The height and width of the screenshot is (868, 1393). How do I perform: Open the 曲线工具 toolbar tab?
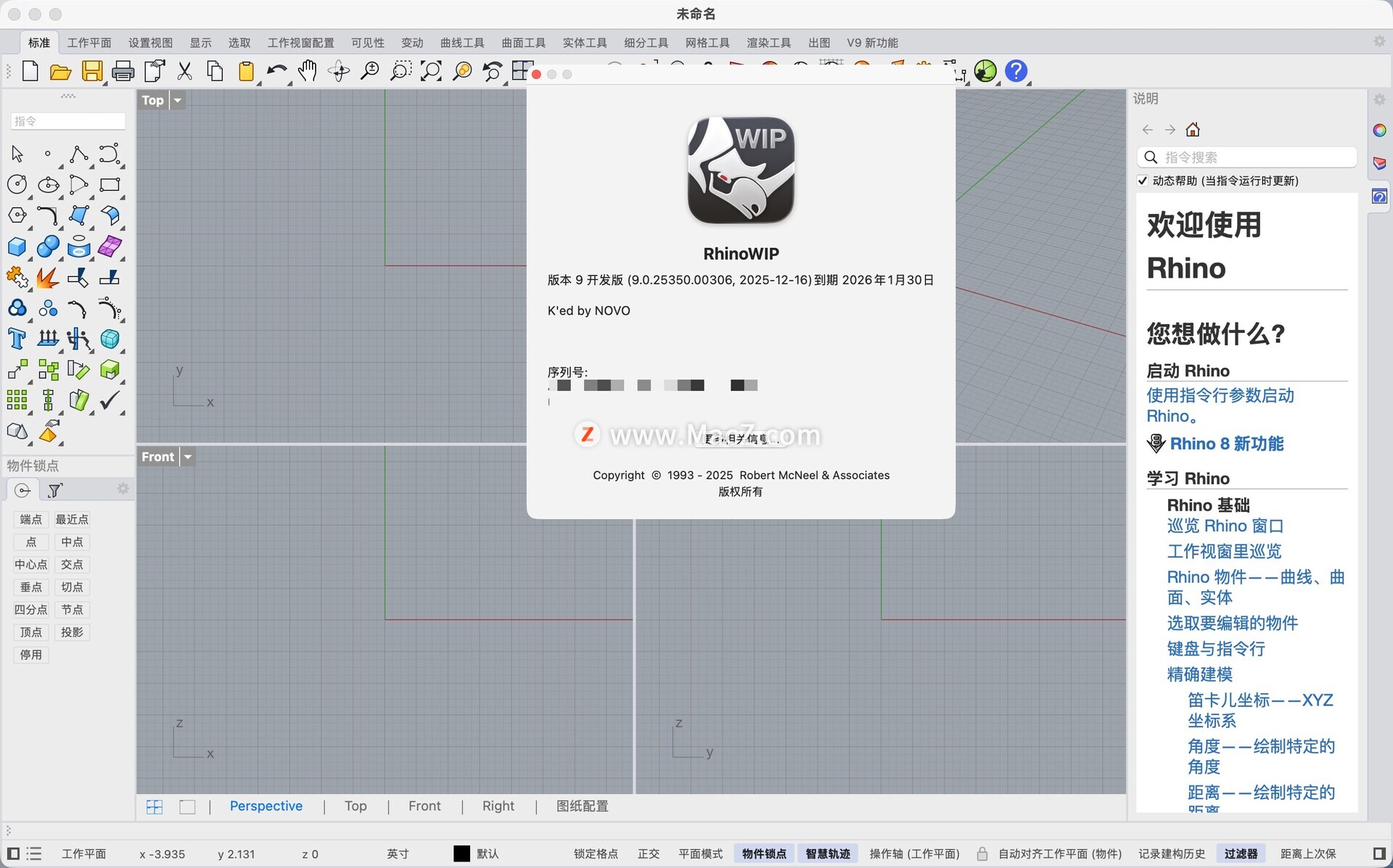click(462, 43)
